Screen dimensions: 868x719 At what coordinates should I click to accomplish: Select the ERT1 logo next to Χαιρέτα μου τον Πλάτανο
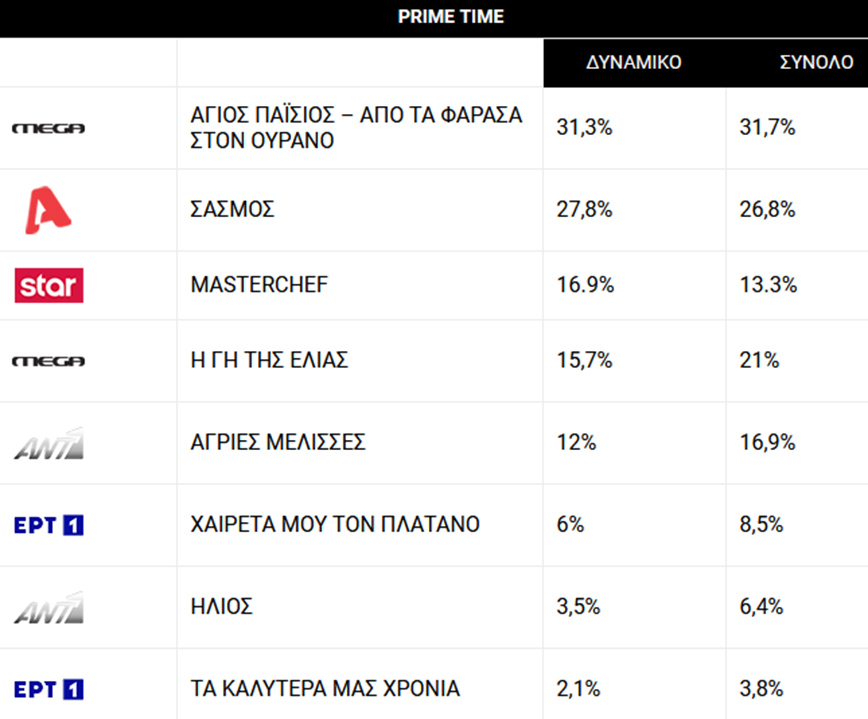coord(48,525)
